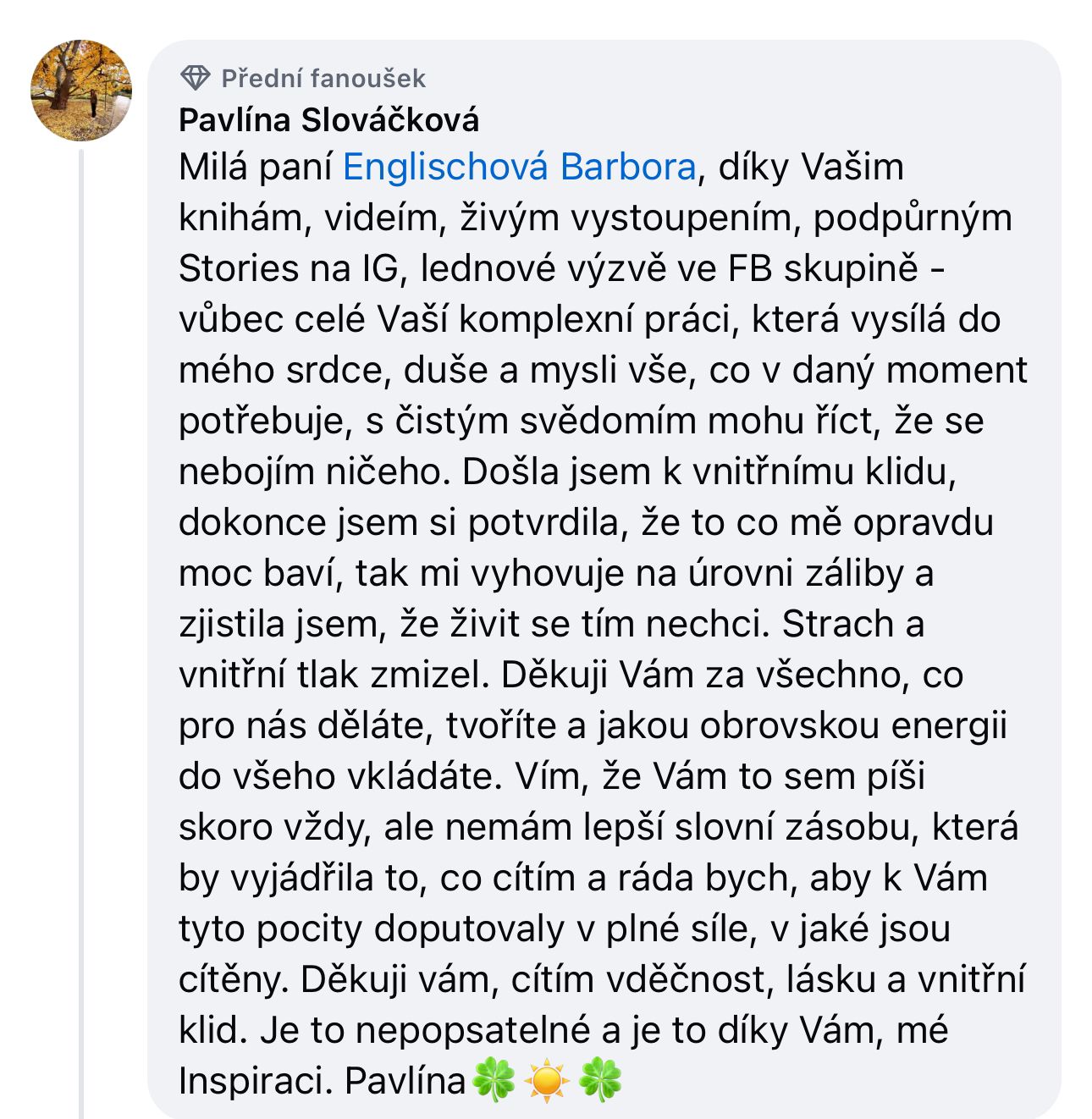
Task: Click the word "nepopsatelné" in the comment
Action: click(472, 1030)
